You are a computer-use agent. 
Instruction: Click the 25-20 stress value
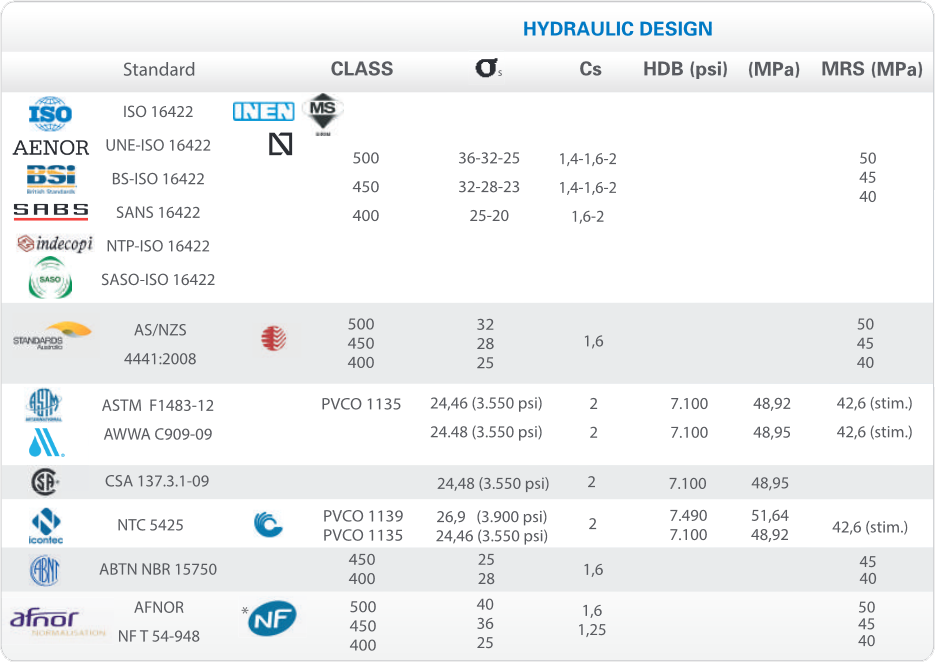[x=489, y=216]
